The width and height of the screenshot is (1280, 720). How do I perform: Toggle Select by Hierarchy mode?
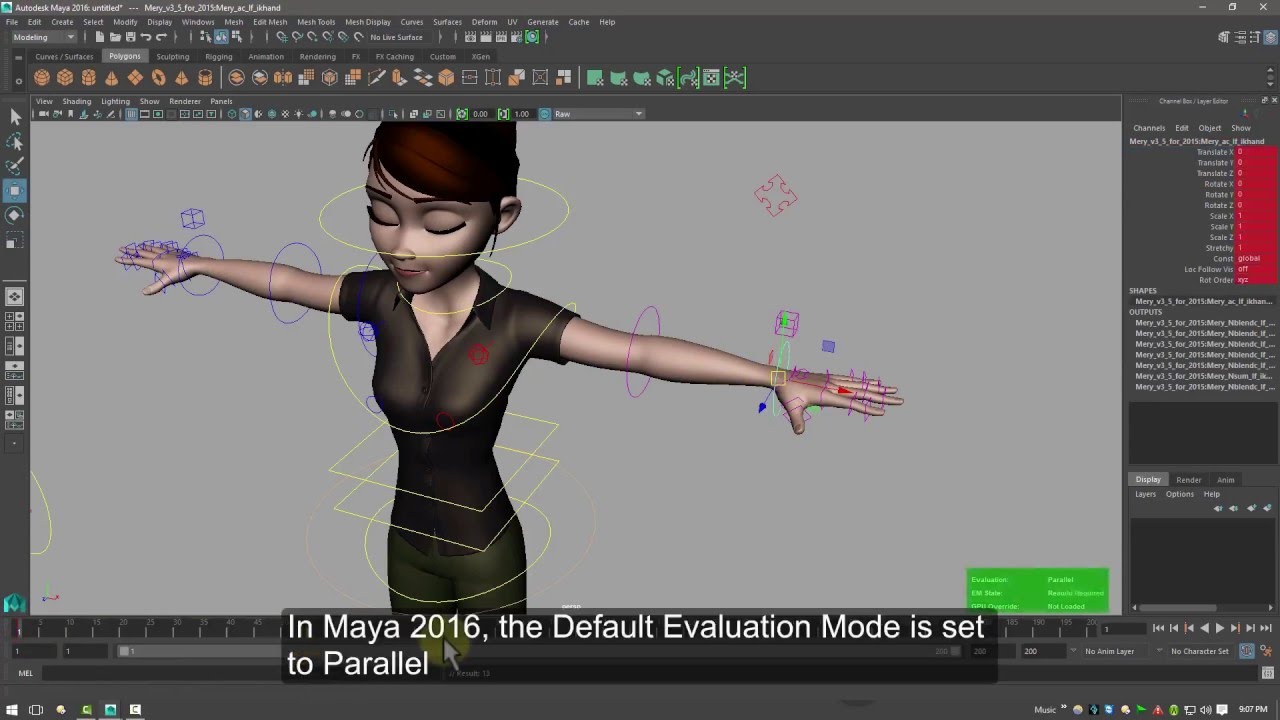pos(207,37)
